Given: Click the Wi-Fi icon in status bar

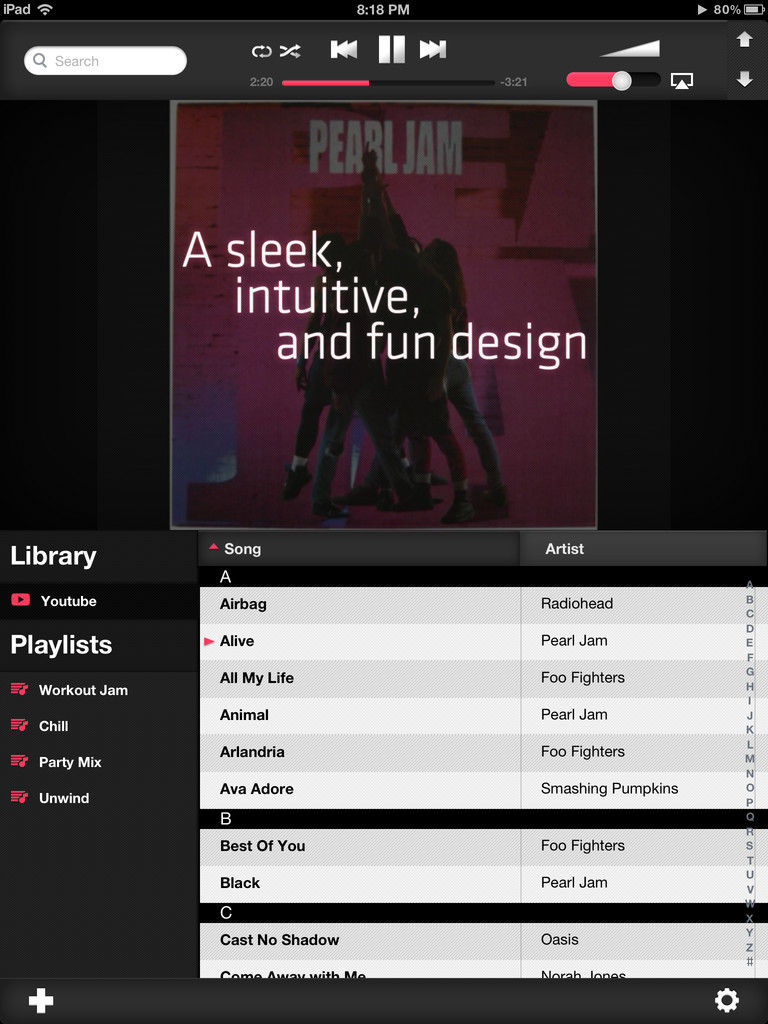Looking at the screenshot, I should (45, 9).
